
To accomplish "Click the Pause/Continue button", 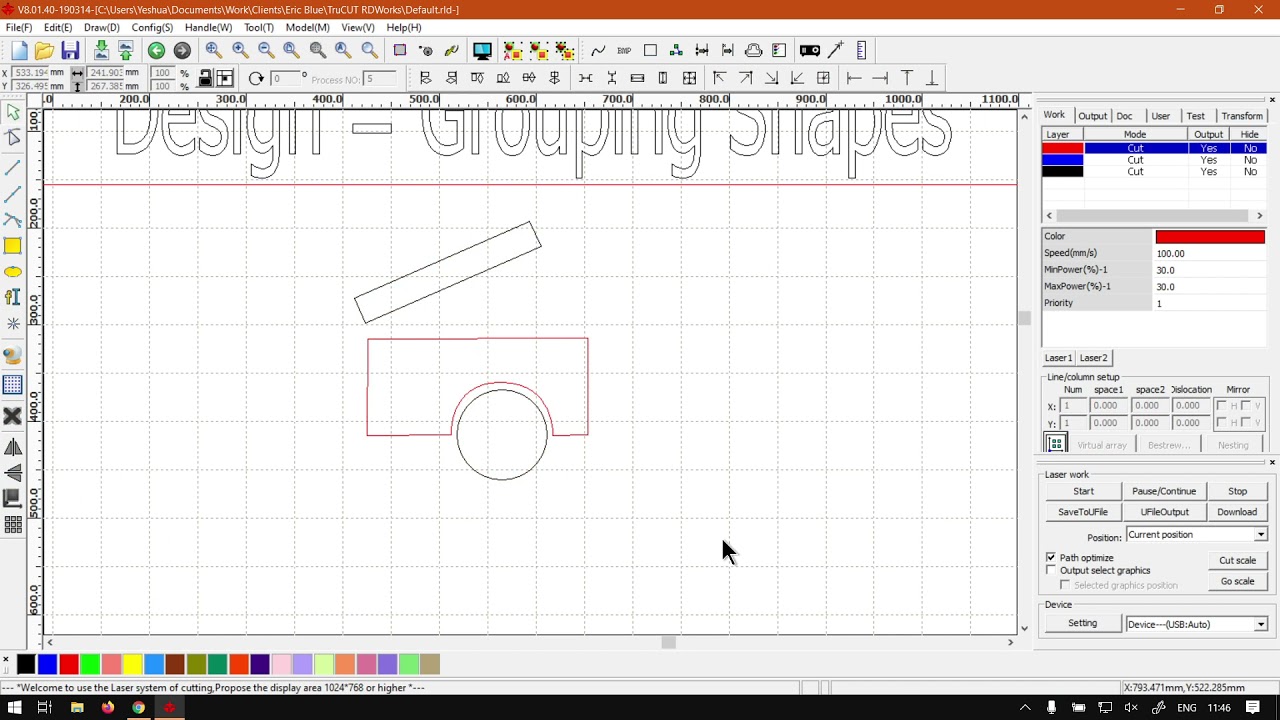I will coord(1164,491).
